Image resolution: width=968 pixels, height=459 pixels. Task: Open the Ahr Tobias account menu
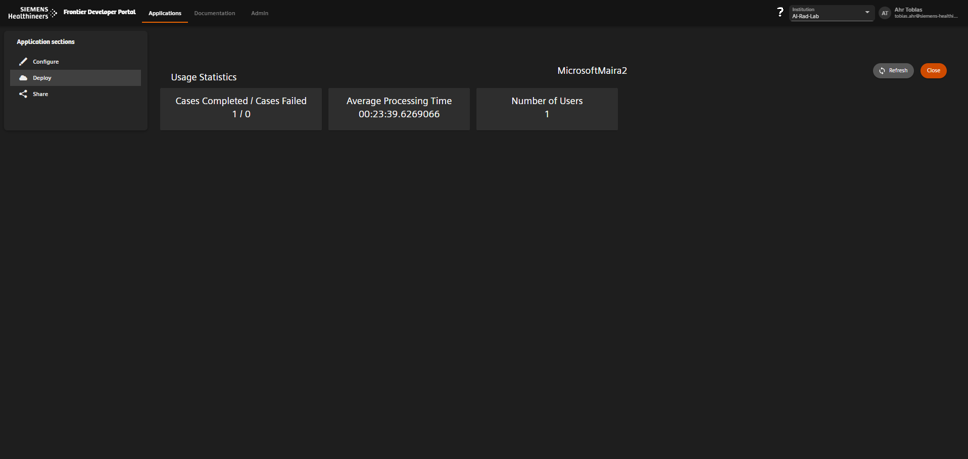point(925,13)
